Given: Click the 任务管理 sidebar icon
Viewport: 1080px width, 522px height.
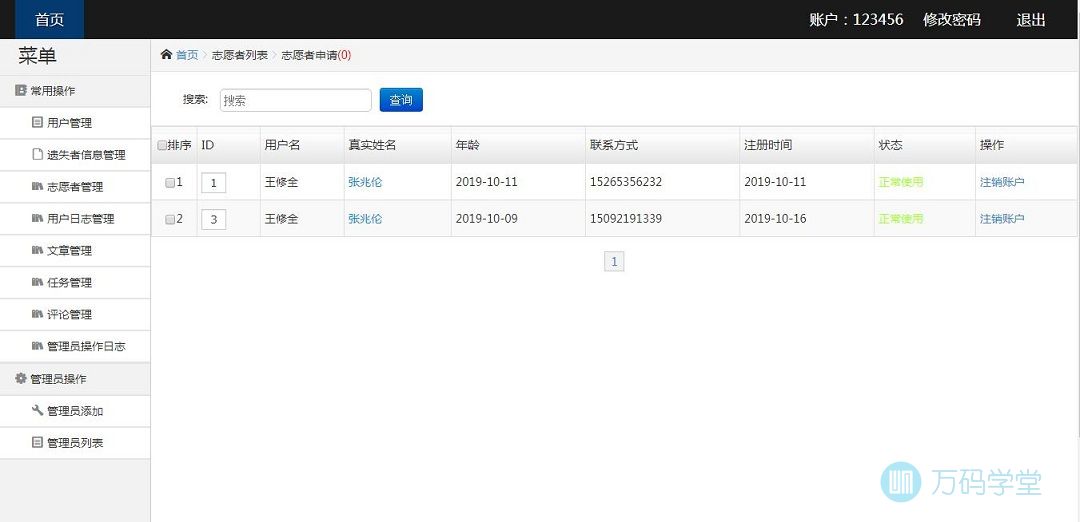Looking at the screenshot, I should (38, 283).
